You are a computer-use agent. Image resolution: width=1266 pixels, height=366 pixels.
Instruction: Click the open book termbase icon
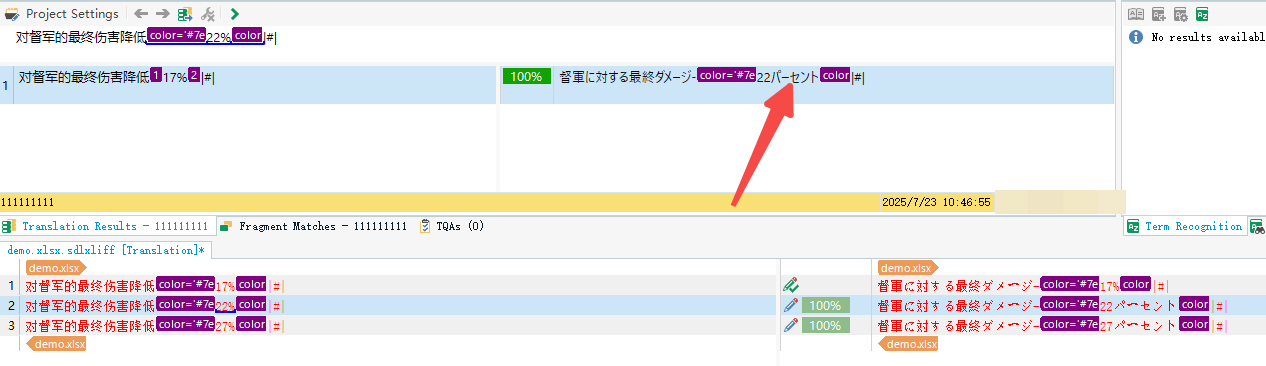pos(1136,14)
